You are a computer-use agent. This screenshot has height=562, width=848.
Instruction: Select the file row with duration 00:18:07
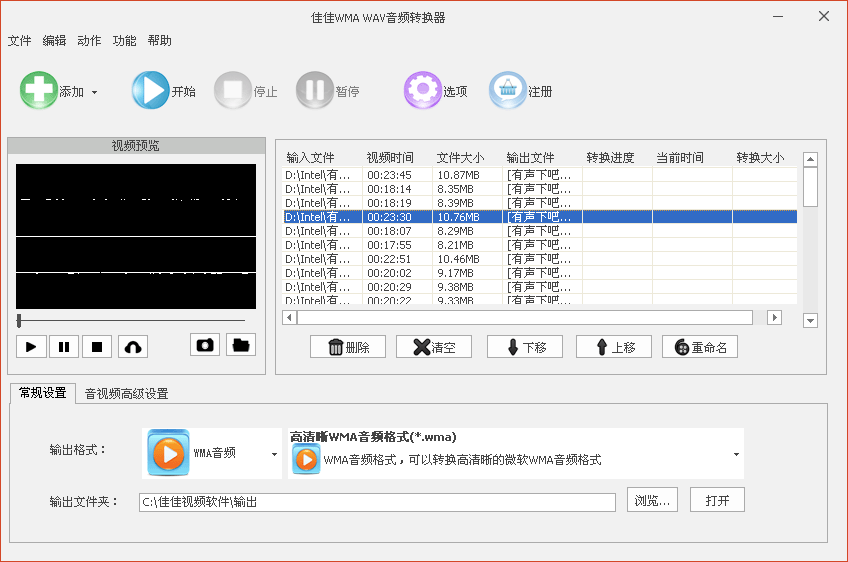[540, 231]
